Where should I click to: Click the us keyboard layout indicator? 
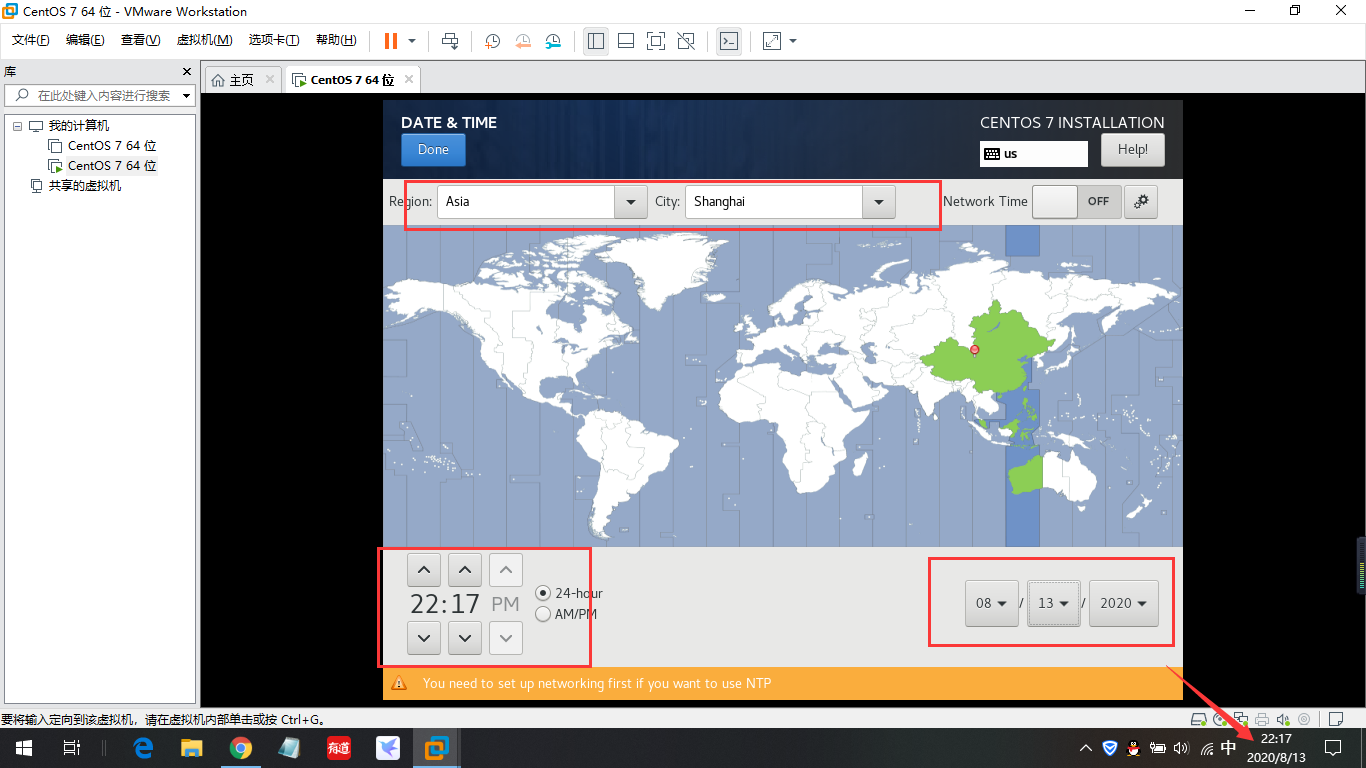1034,154
